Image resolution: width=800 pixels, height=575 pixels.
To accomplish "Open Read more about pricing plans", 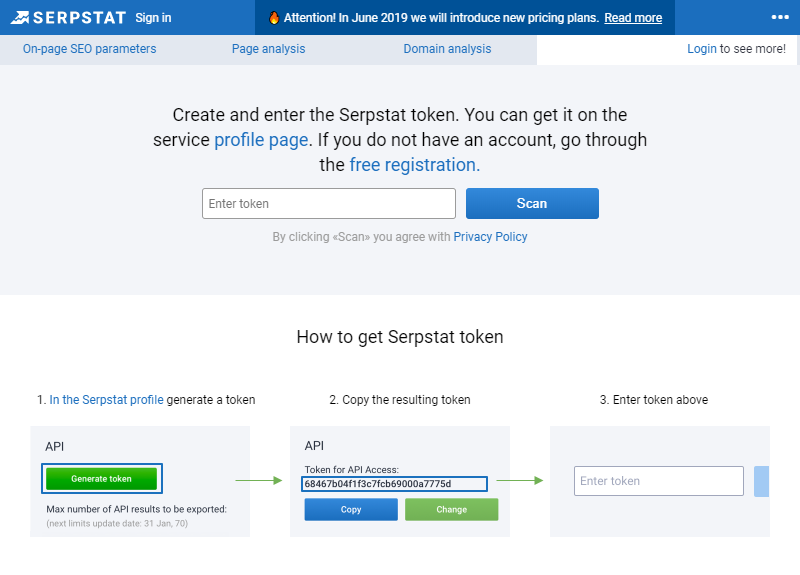I will point(633,18).
